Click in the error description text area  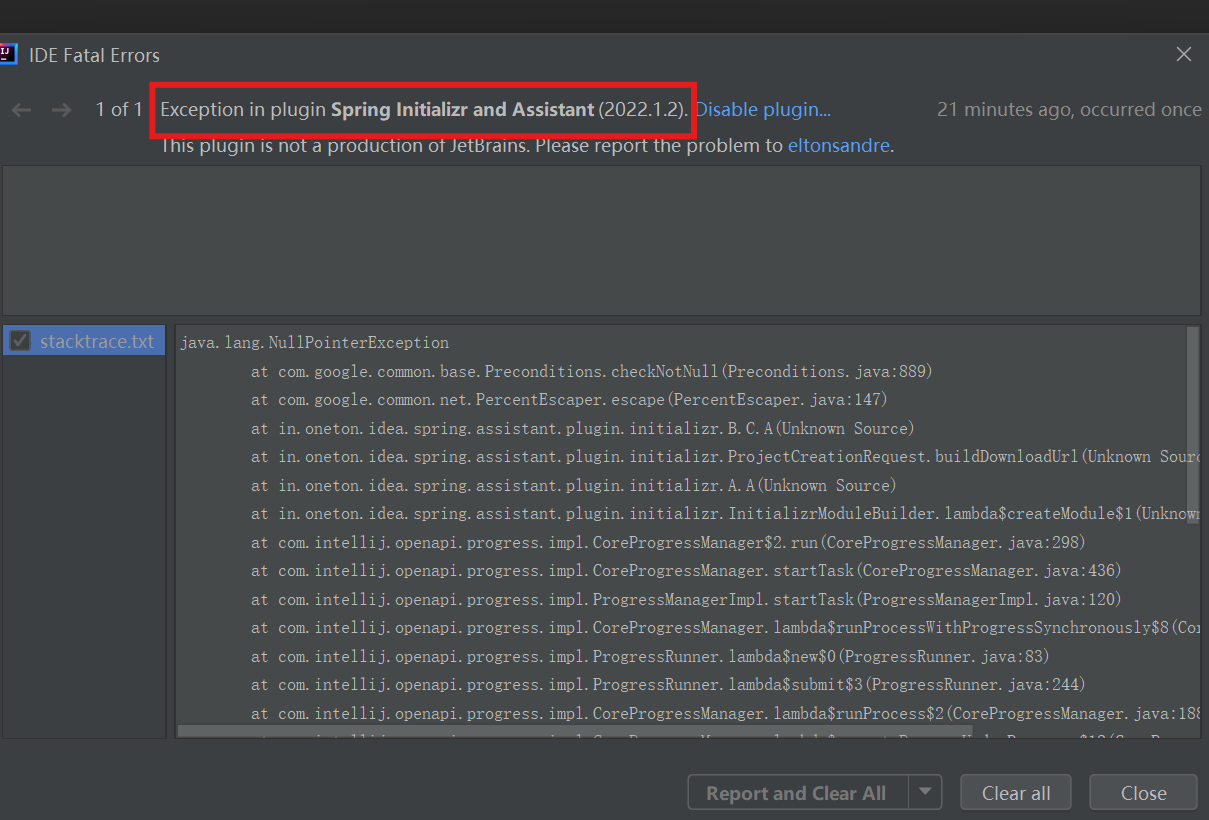click(x=601, y=240)
